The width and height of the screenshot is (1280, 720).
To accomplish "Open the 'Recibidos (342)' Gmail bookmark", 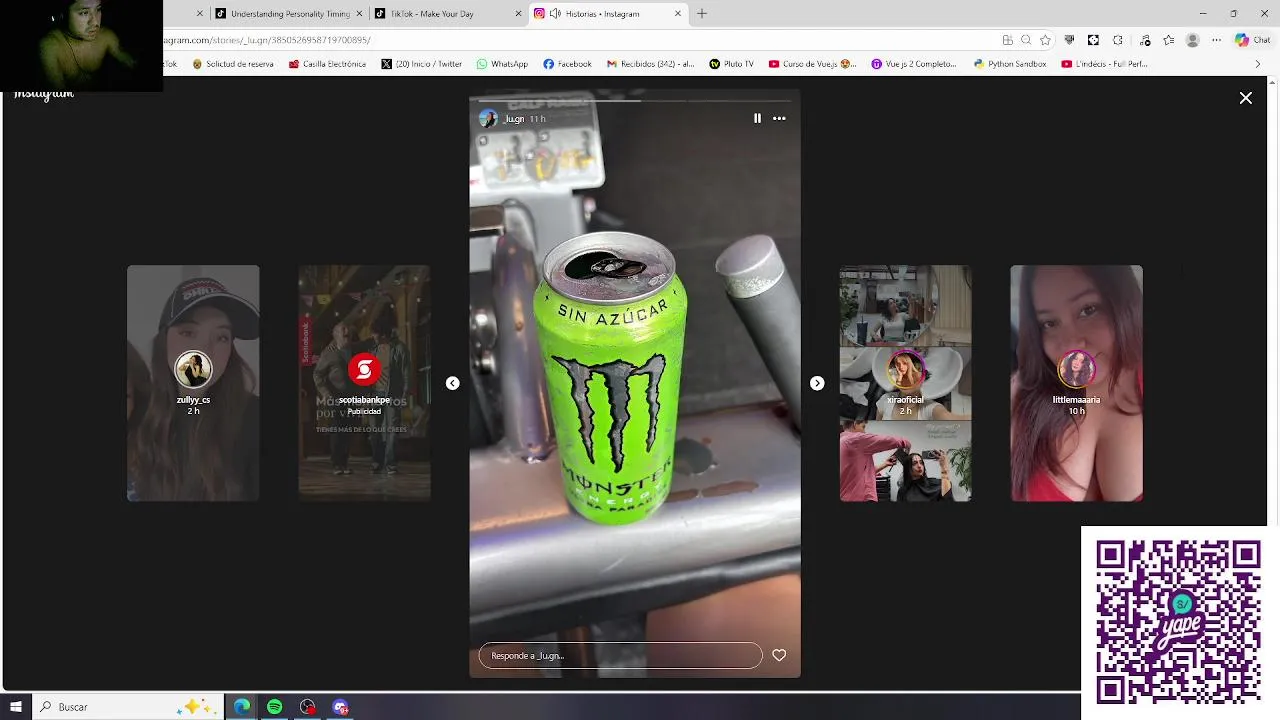I will [650, 64].
